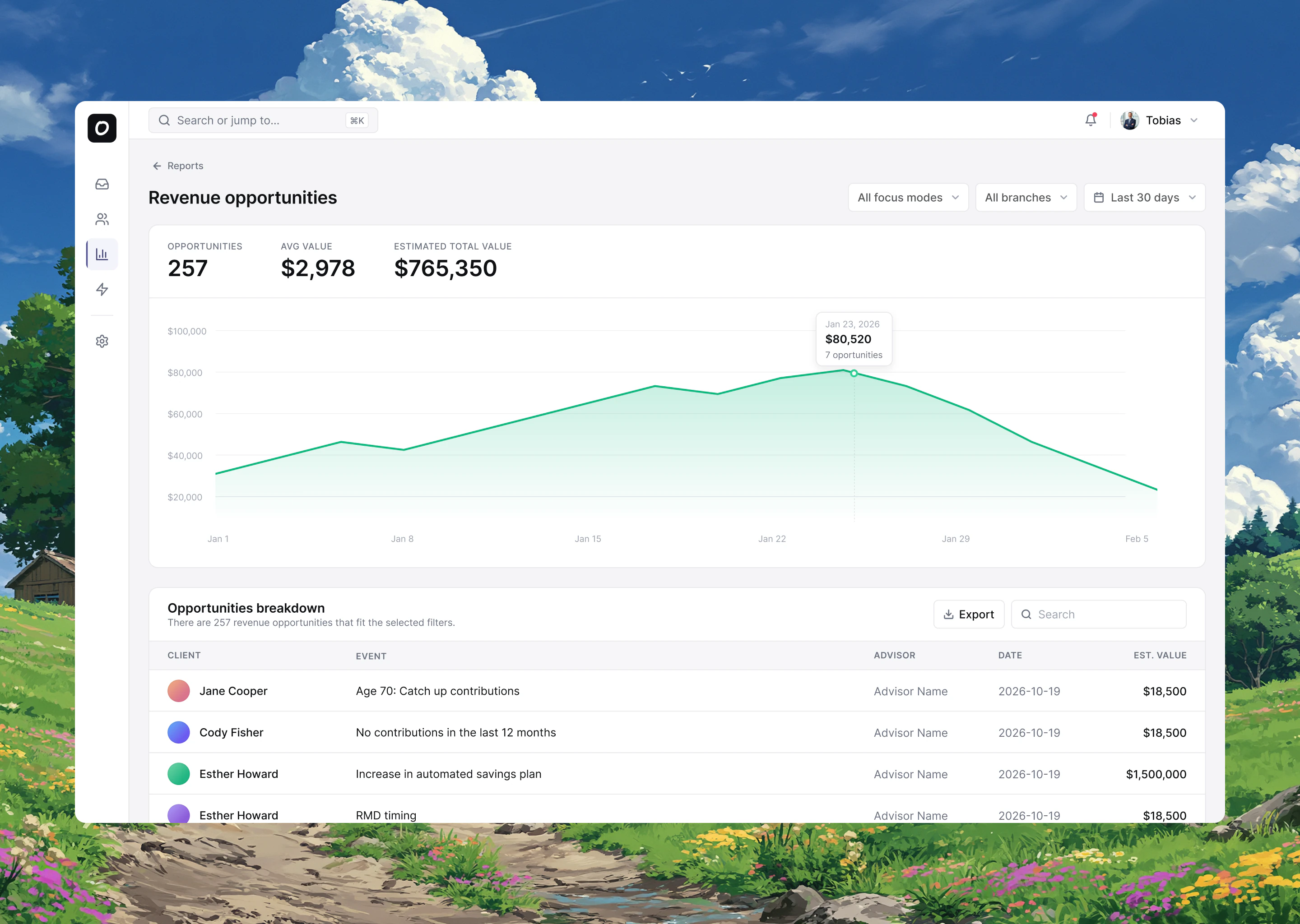
Task: Click Cody Fisher's blue avatar
Action: click(x=179, y=732)
